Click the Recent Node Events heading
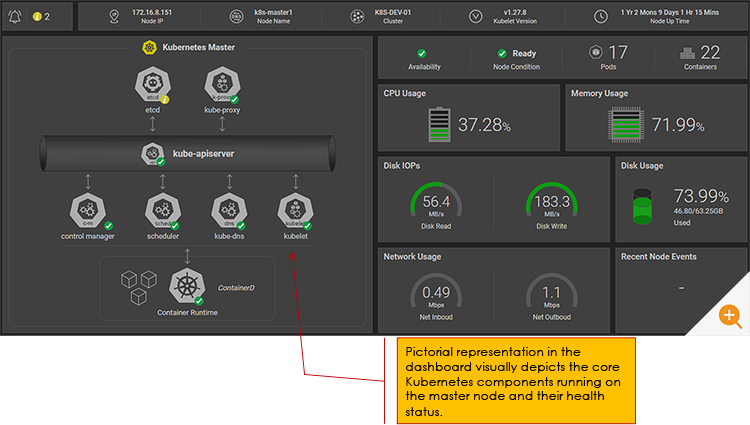750x425 pixels. point(659,257)
